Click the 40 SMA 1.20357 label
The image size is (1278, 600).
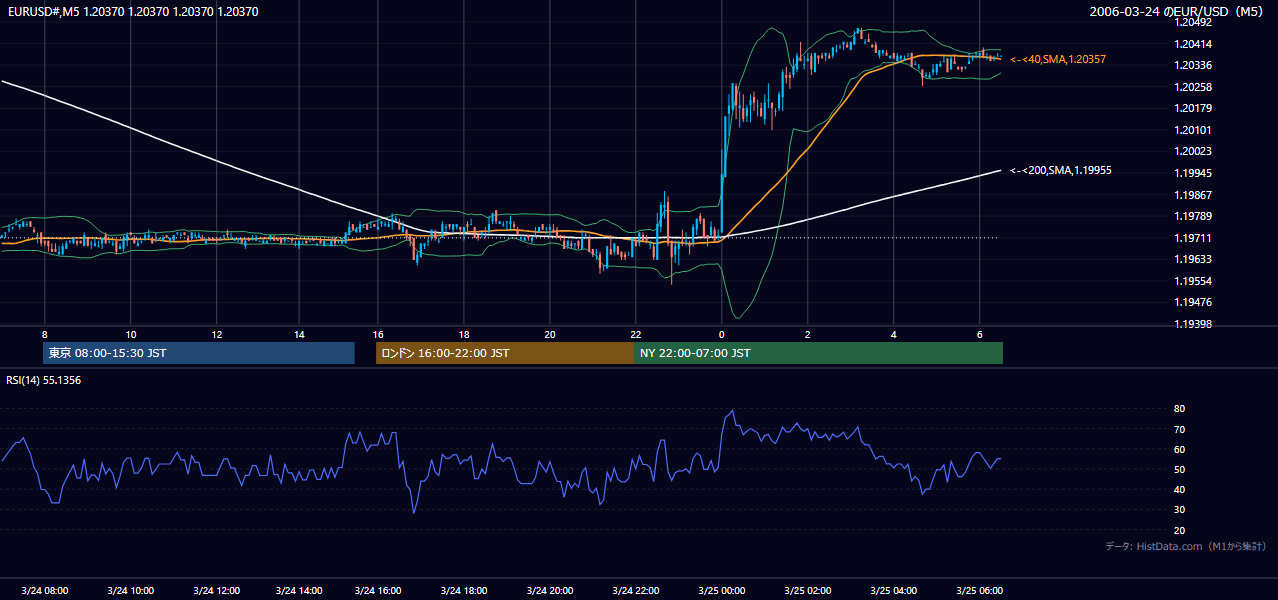[1058, 60]
